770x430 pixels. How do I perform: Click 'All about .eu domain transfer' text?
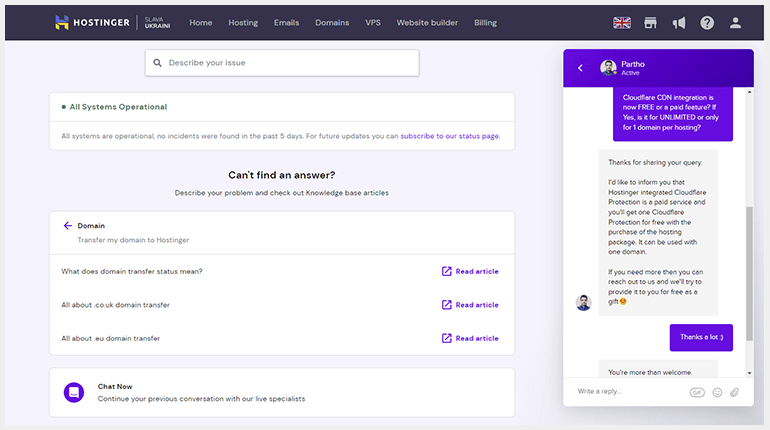110,338
